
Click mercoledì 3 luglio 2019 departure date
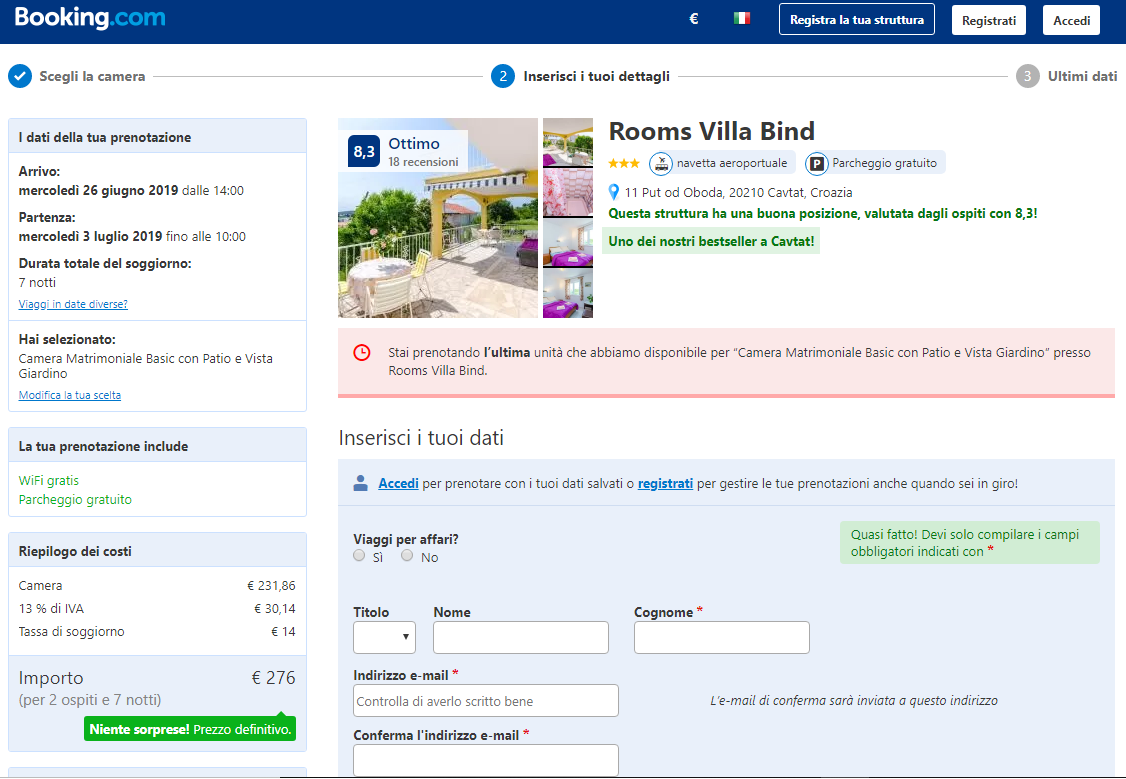(90, 237)
